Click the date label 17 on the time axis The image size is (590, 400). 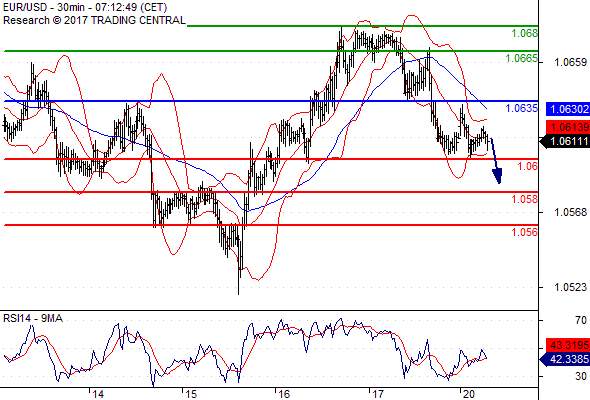pyautogui.click(x=377, y=394)
